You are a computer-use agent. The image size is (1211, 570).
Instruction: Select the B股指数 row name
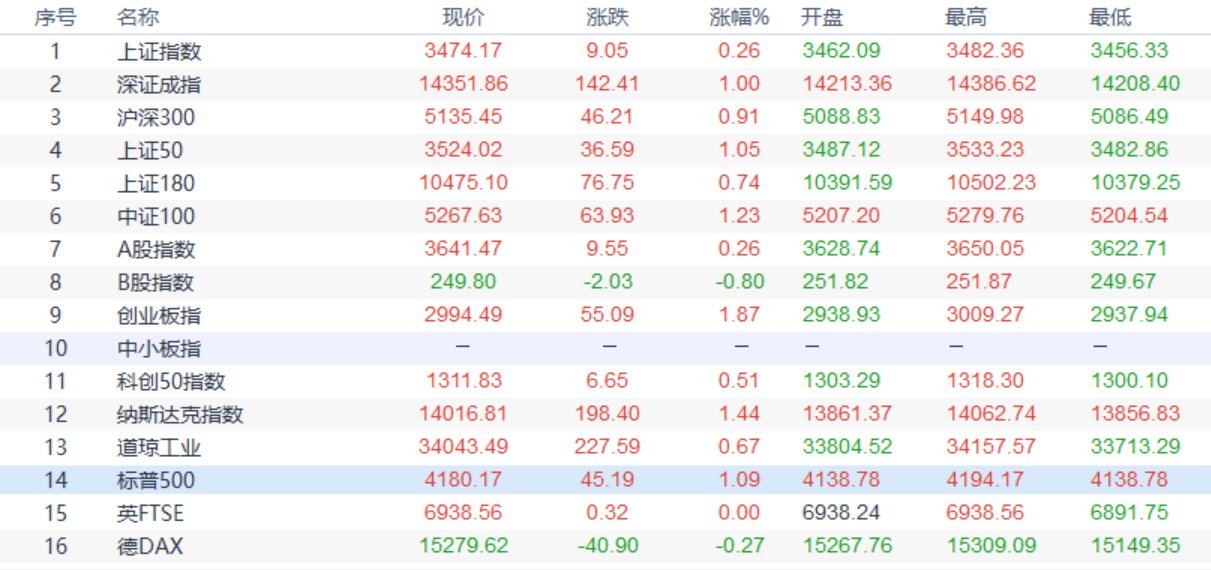tap(156, 282)
